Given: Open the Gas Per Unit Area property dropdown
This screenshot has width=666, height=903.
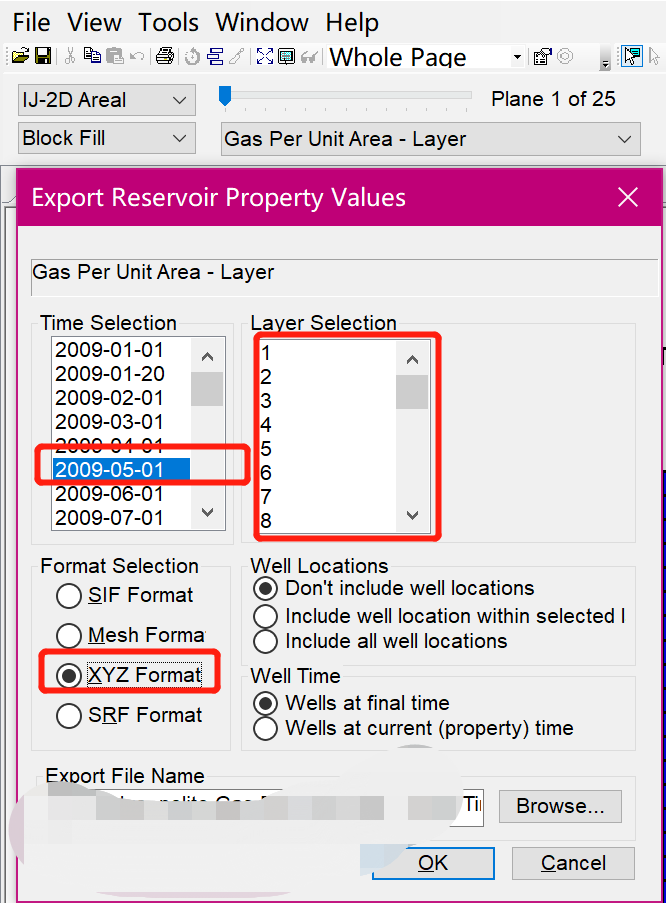Looking at the screenshot, I should [x=430, y=139].
